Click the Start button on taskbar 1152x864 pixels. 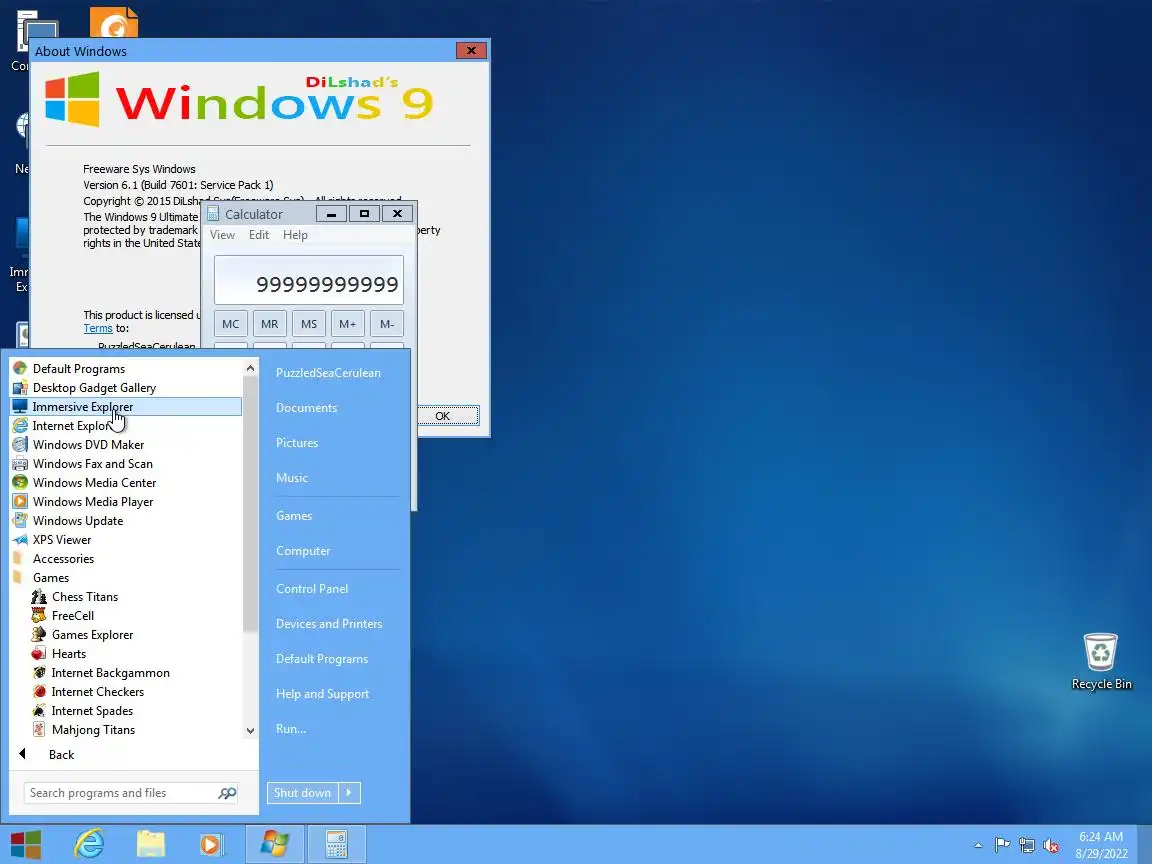[x=26, y=845]
